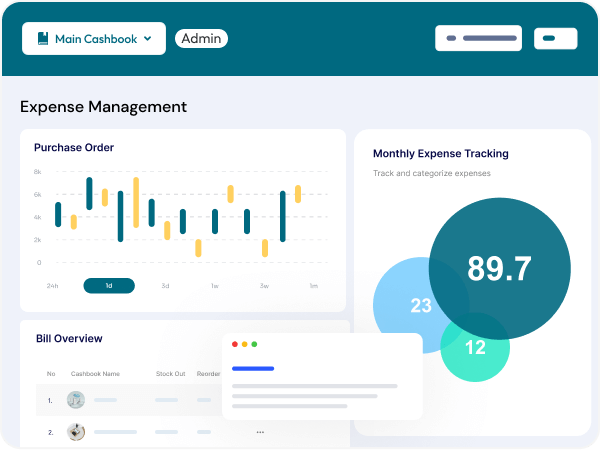Switch chart to 3w range
The width and height of the screenshot is (600, 450).
point(264,286)
